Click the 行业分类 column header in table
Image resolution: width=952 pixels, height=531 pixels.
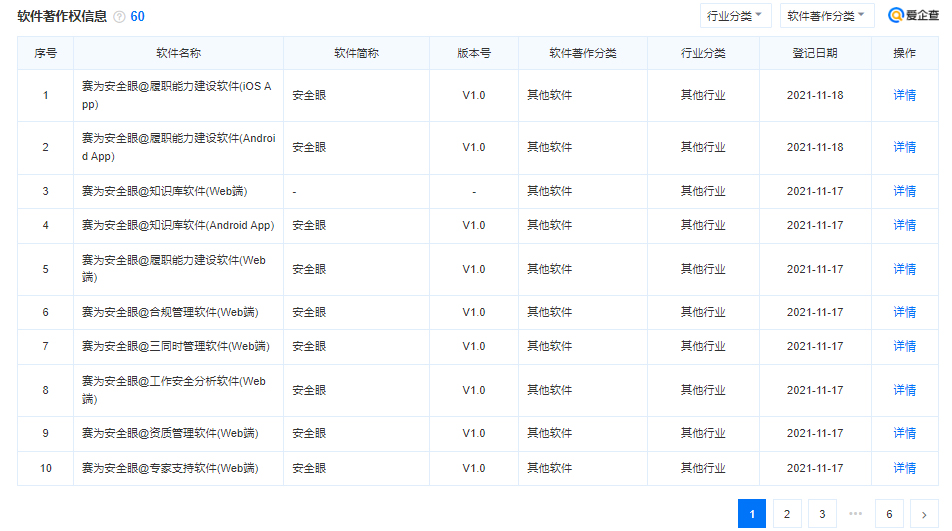[x=703, y=53]
